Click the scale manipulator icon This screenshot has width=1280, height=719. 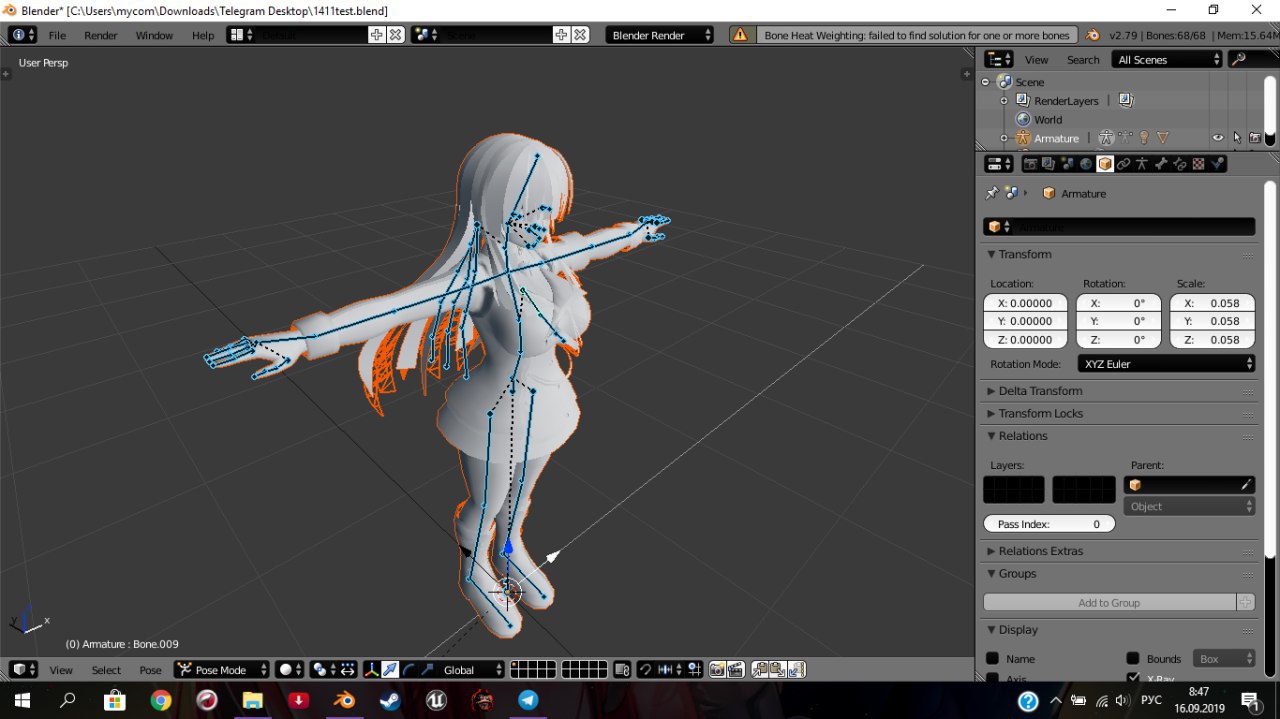(428, 669)
